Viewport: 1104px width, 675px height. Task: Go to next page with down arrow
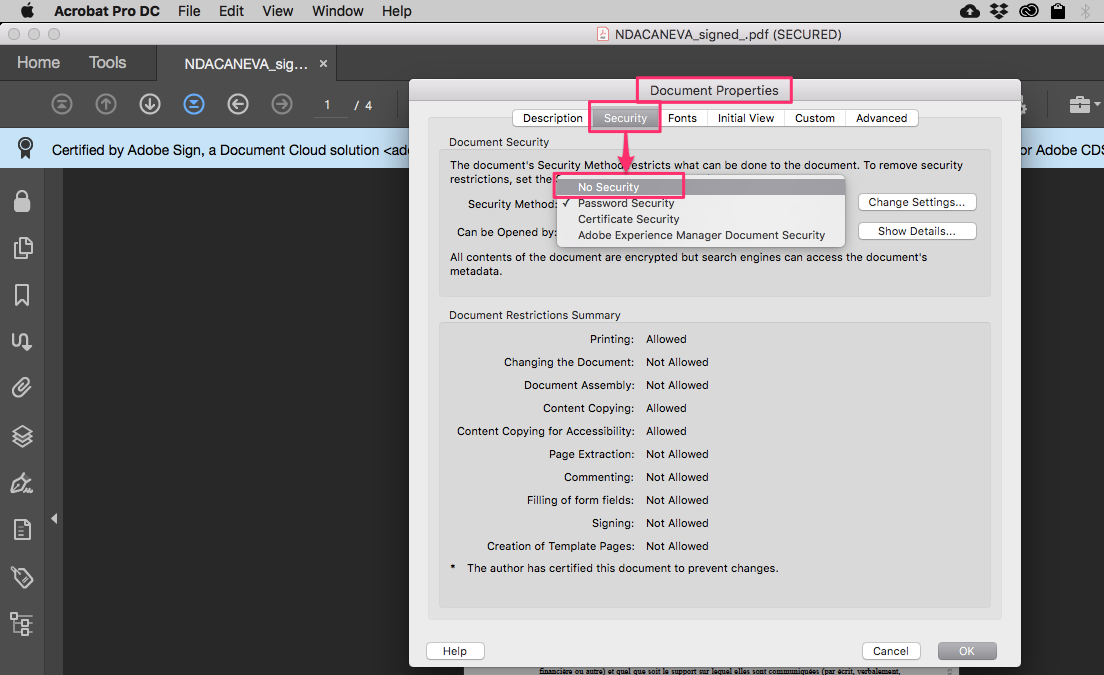pos(149,104)
